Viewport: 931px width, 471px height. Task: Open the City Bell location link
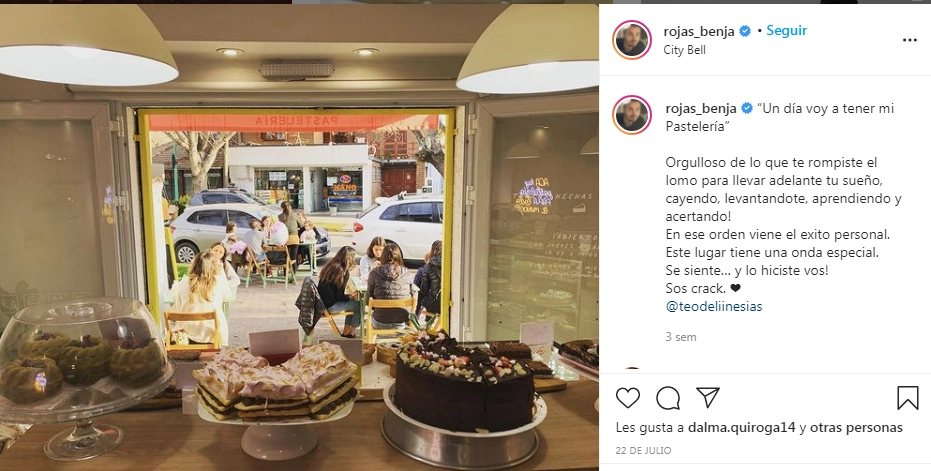click(684, 50)
